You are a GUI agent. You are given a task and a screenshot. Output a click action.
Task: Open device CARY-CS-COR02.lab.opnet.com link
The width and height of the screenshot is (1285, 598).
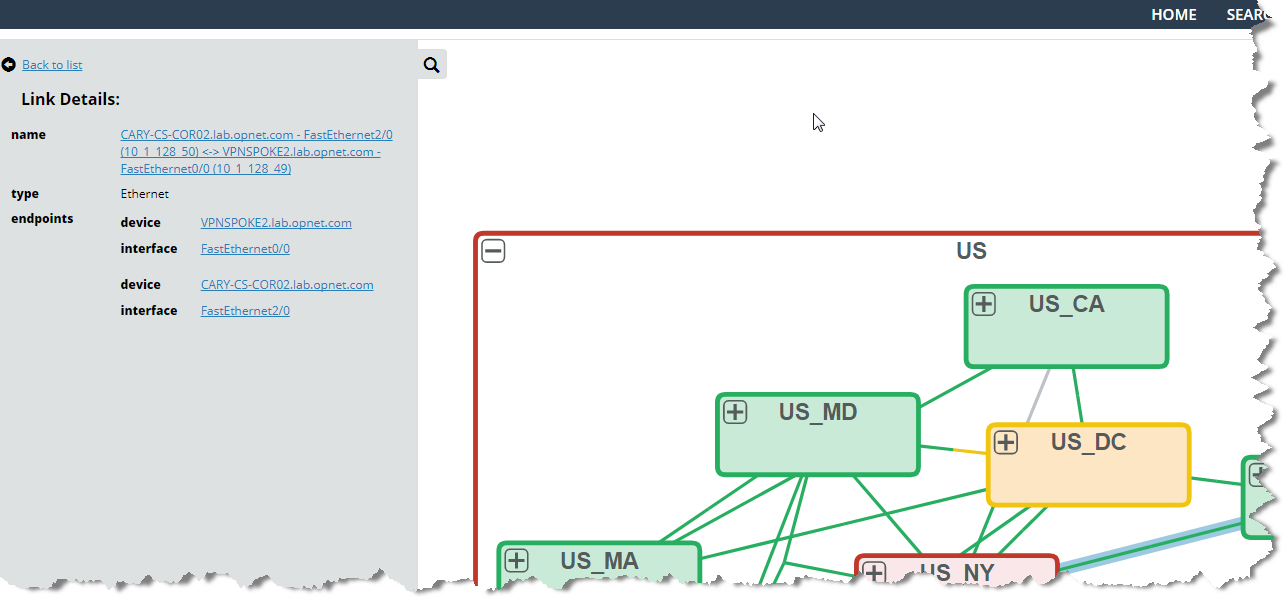click(x=287, y=285)
